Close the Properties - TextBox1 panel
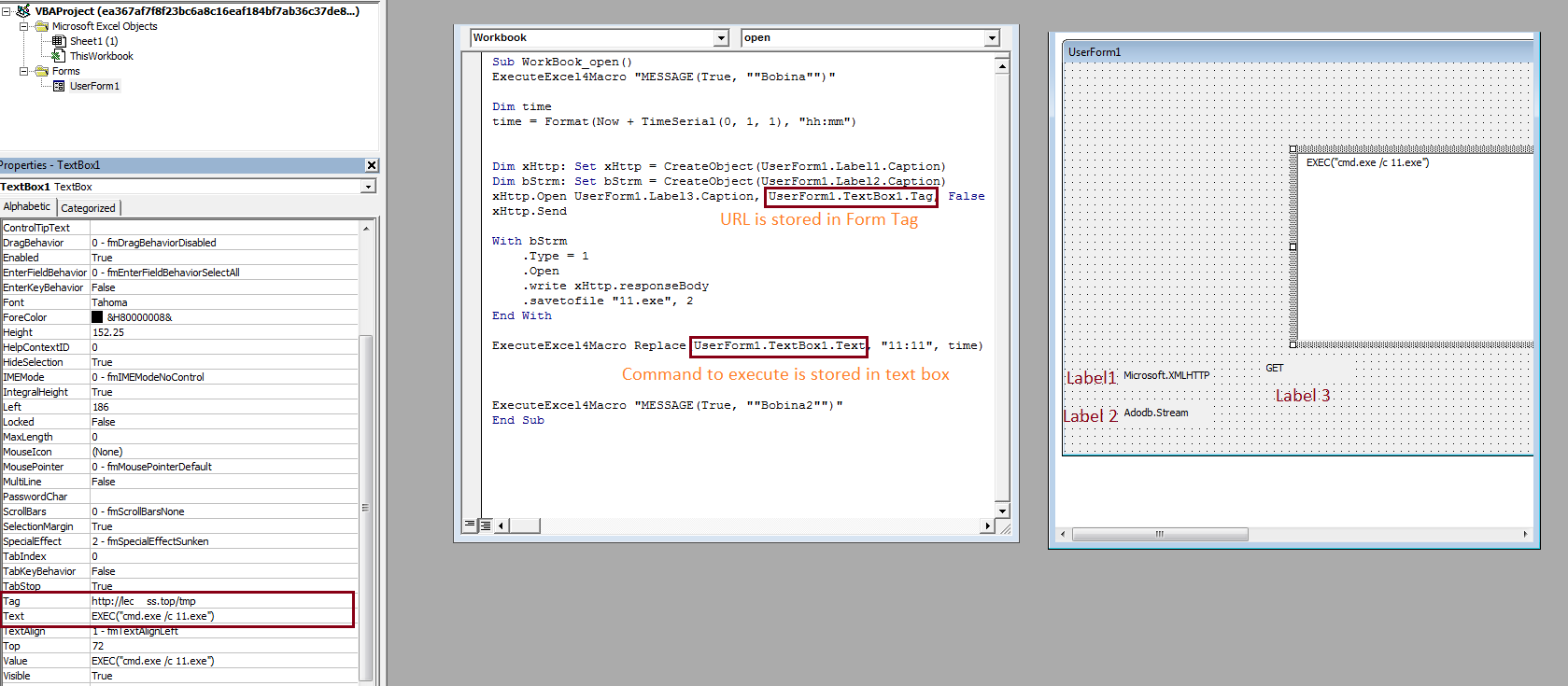Screen dimensions: 1568x686 pos(372,165)
